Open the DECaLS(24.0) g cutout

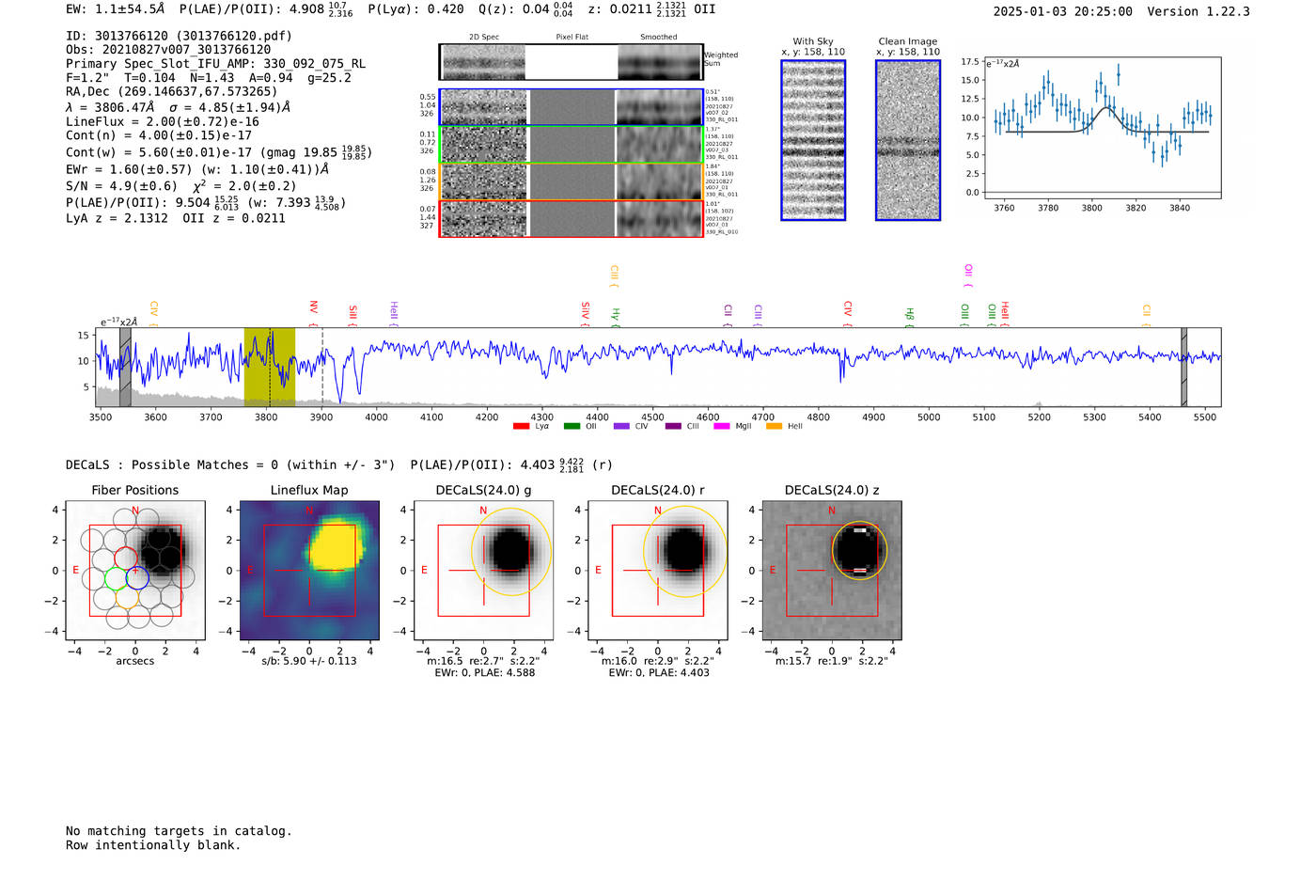483,570
